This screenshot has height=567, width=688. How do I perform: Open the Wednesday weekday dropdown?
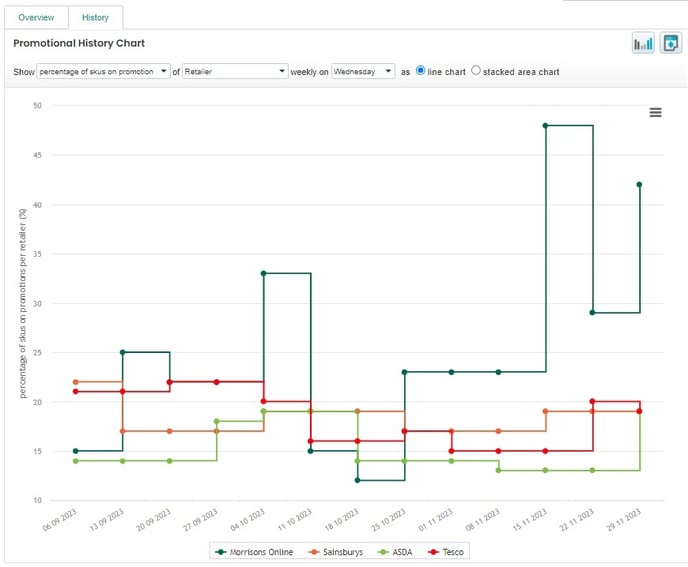click(x=363, y=72)
